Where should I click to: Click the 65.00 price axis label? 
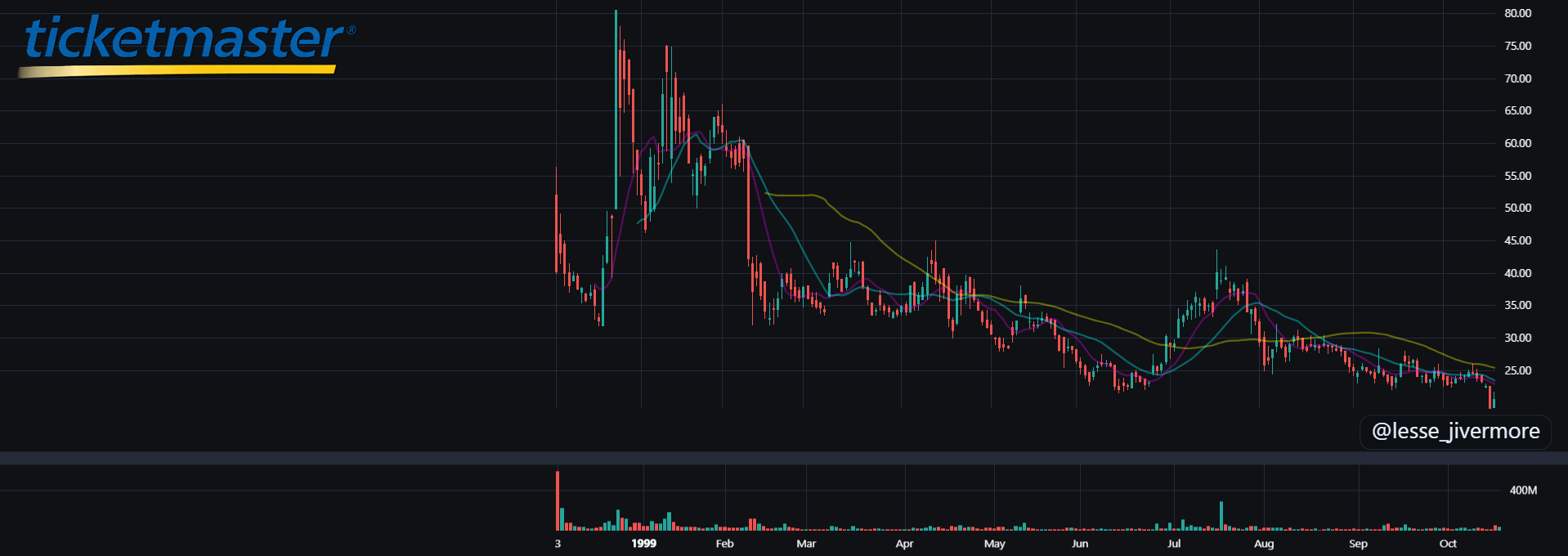coord(1517,110)
